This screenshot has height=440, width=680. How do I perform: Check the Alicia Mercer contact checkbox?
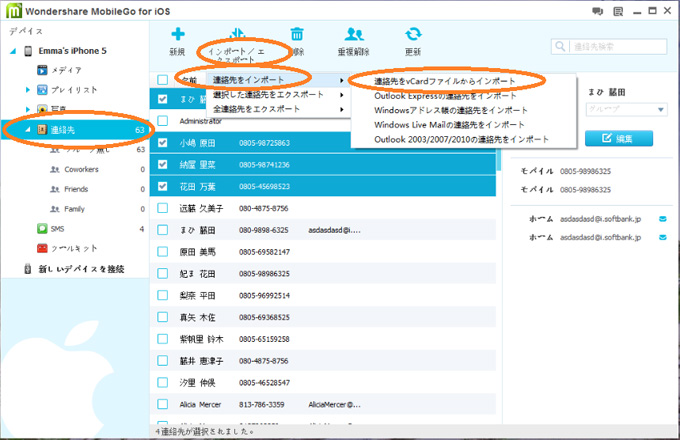[163, 404]
